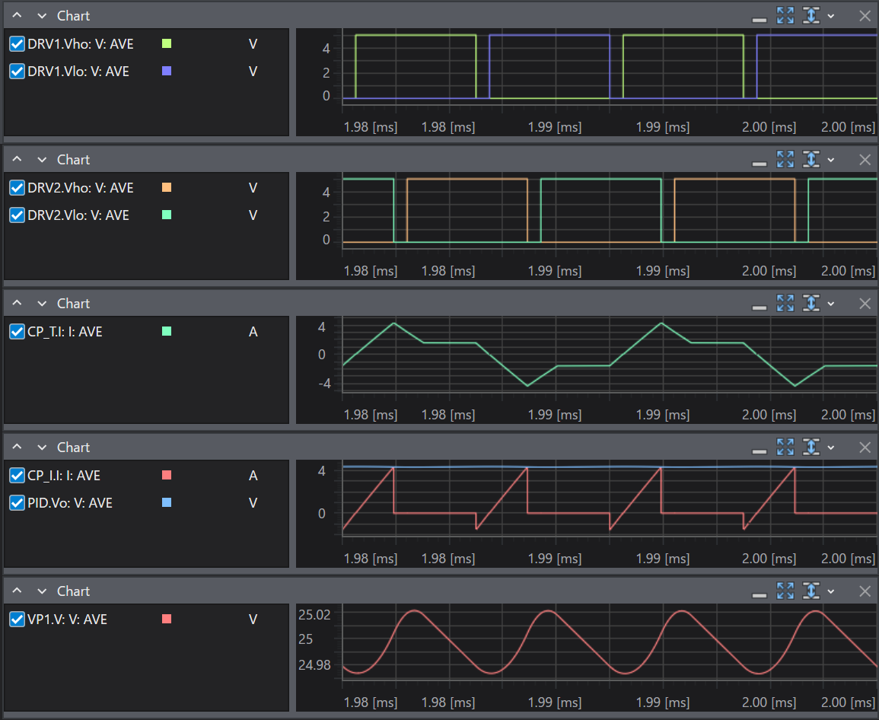The height and width of the screenshot is (720, 879).
Task: Click vertical fit icon in VP1.V chart header
Action: [810, 592]
